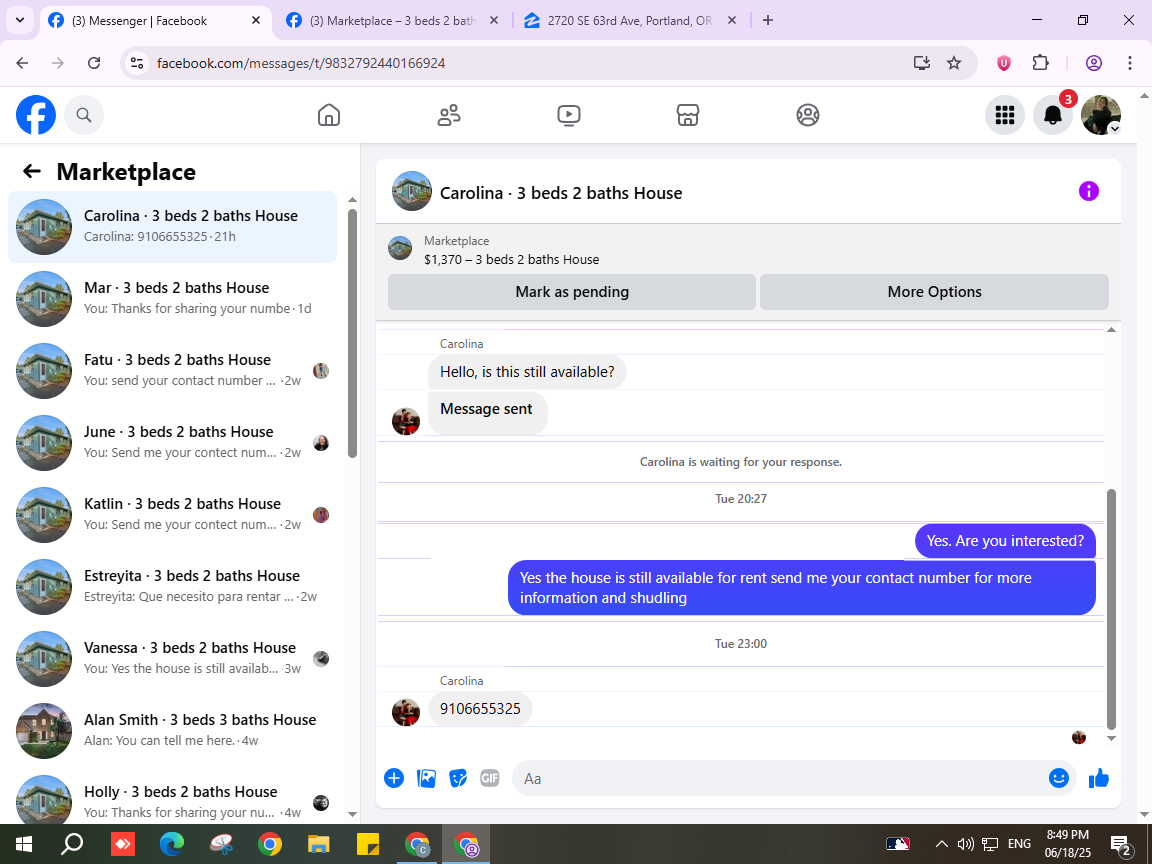
Task: Open Windows notification center
Action: pyautogui.click(x=1120, y=845)
